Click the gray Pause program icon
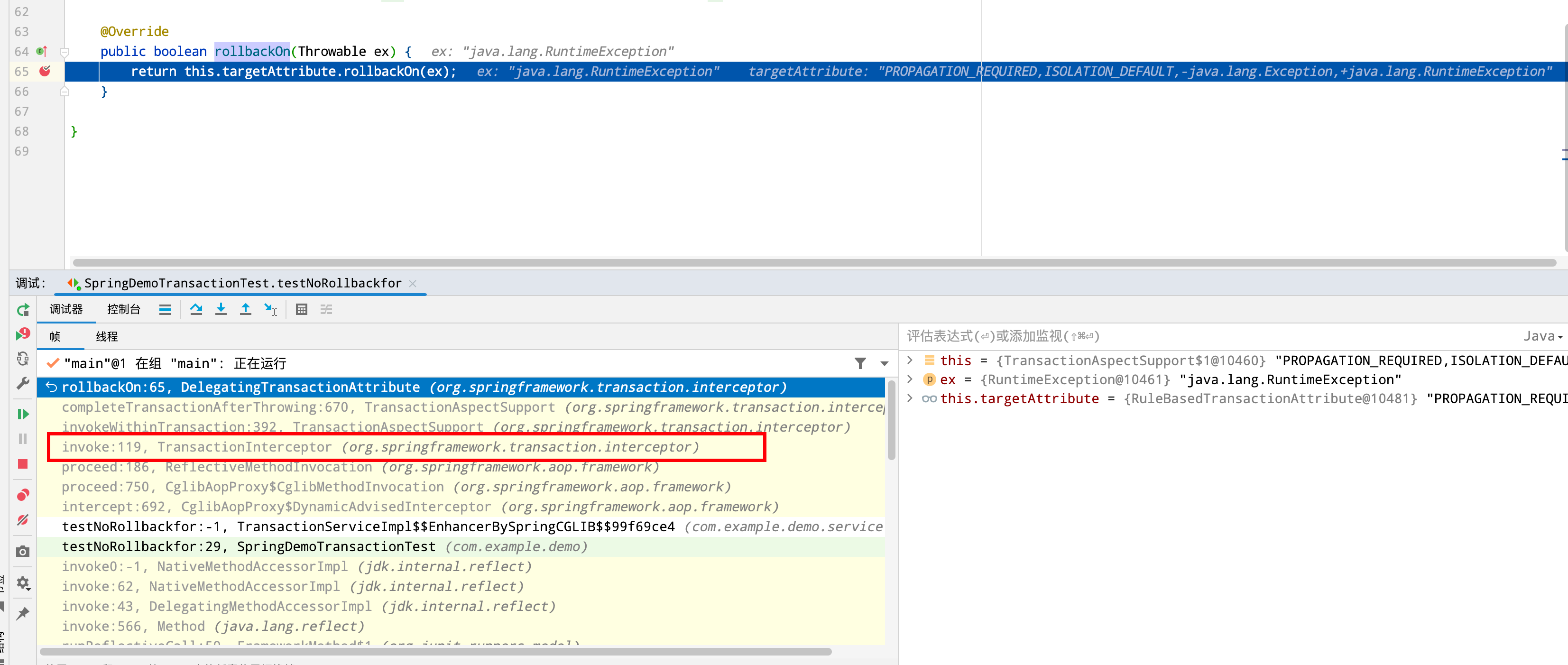This screenshot has height=665, width=1568. point(22,439)
